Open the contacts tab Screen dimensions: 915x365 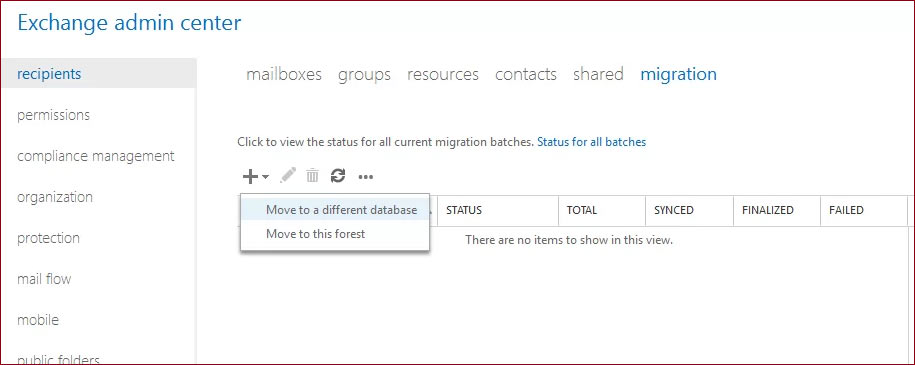coord(526,74)
